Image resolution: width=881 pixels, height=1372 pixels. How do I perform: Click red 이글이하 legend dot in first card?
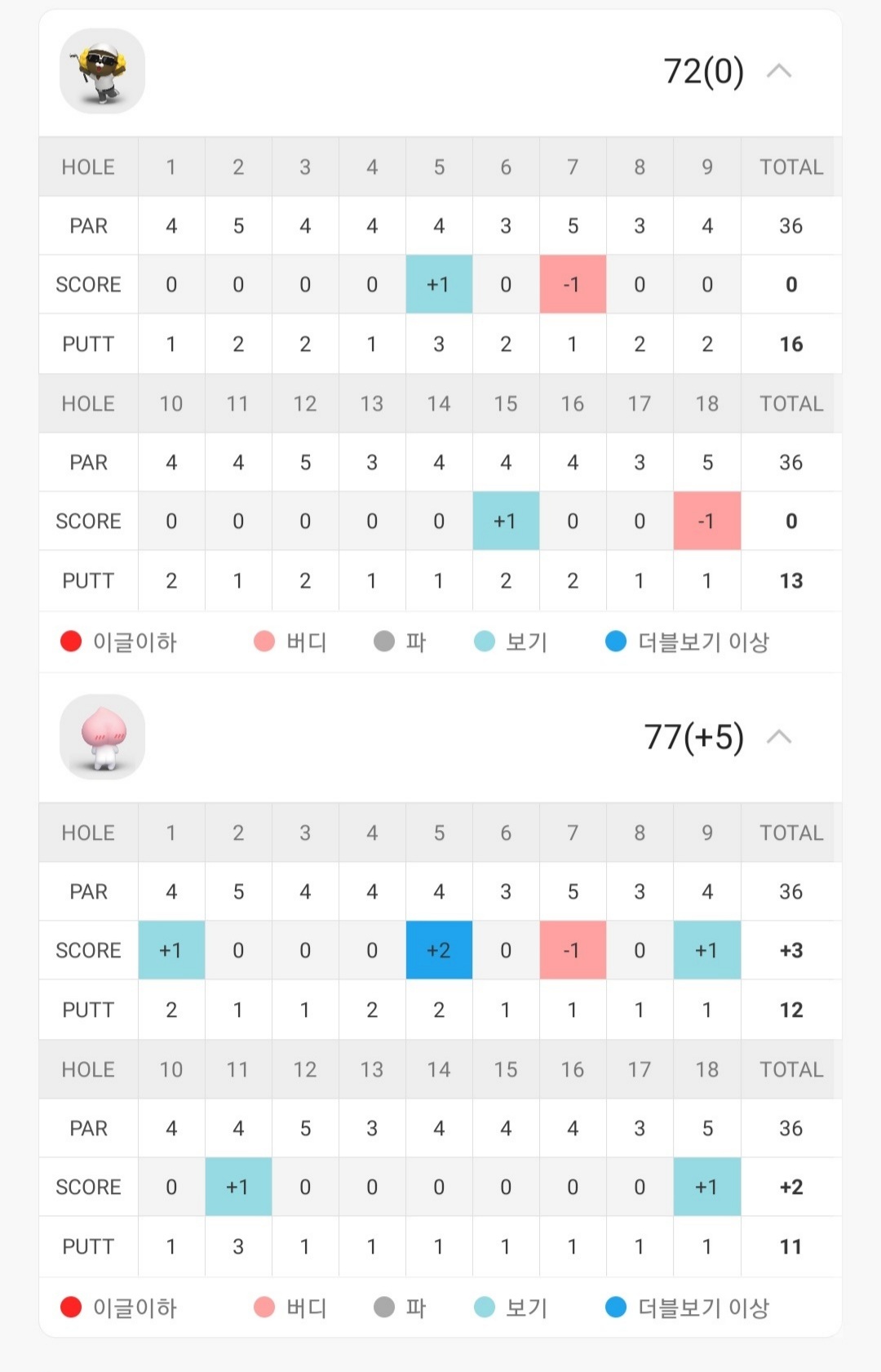[x=71, y=642]
